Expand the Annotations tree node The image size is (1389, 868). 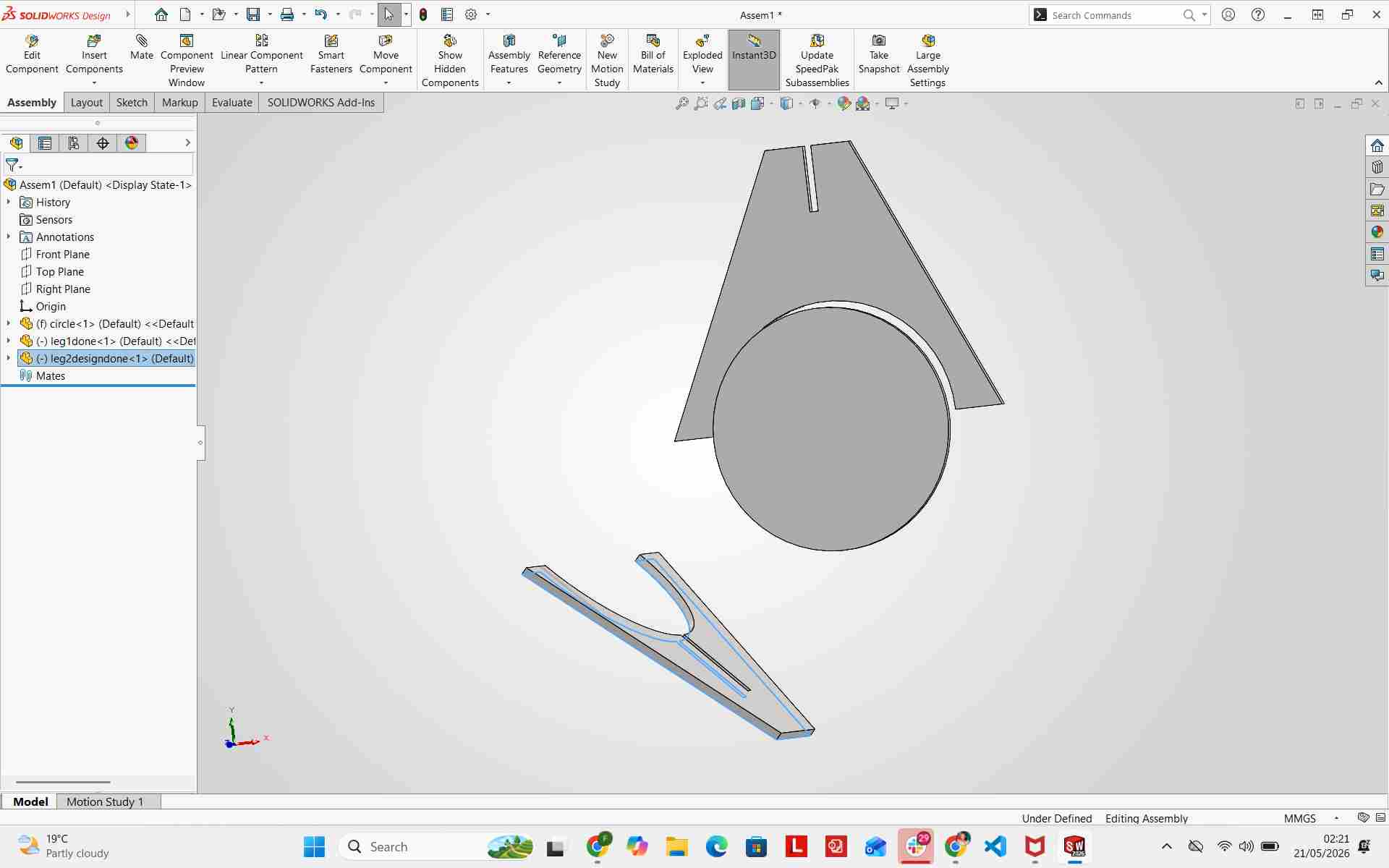point(9,237)
